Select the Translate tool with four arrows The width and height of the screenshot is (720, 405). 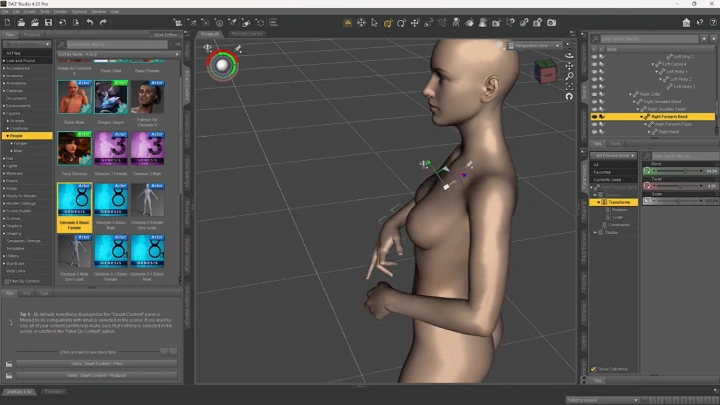(415, 22)
